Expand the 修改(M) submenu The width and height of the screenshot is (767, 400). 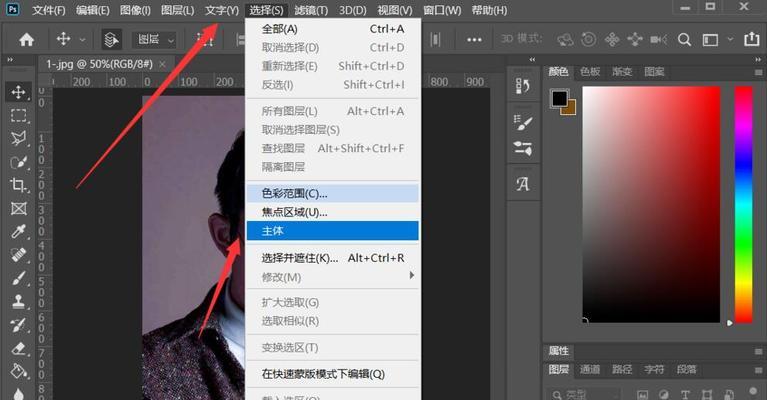click(333, 277)
